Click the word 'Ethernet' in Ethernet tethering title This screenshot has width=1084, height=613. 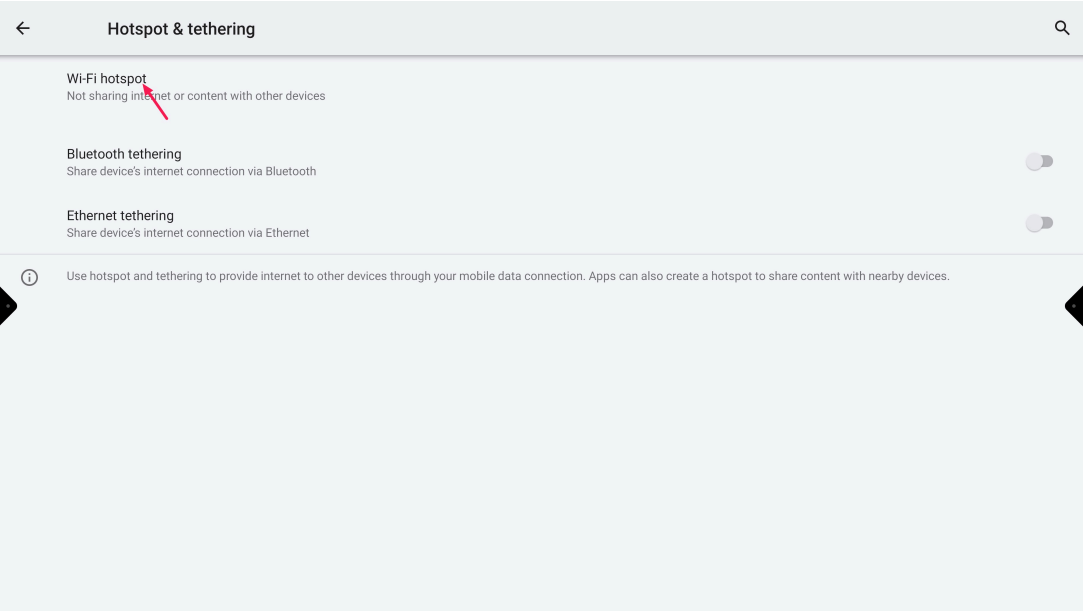click(x=92, y=216)
